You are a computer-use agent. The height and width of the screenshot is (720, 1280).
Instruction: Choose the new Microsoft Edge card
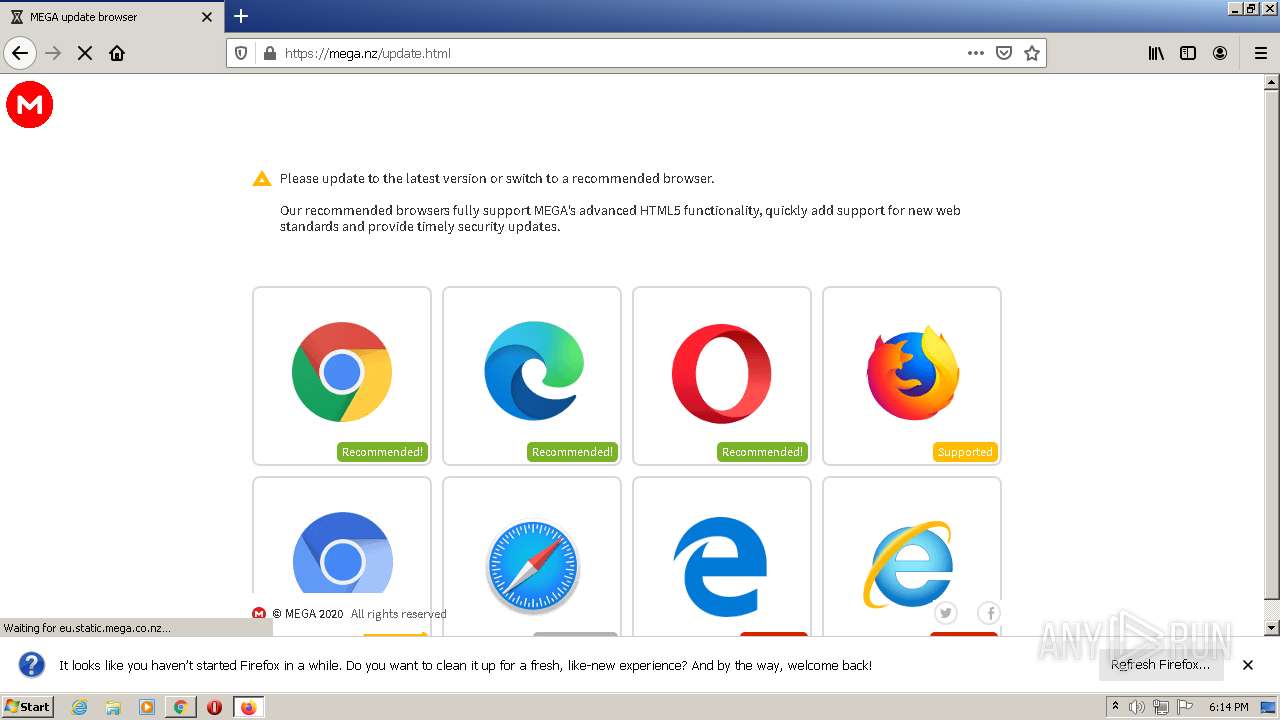click(x=532, y=376)
